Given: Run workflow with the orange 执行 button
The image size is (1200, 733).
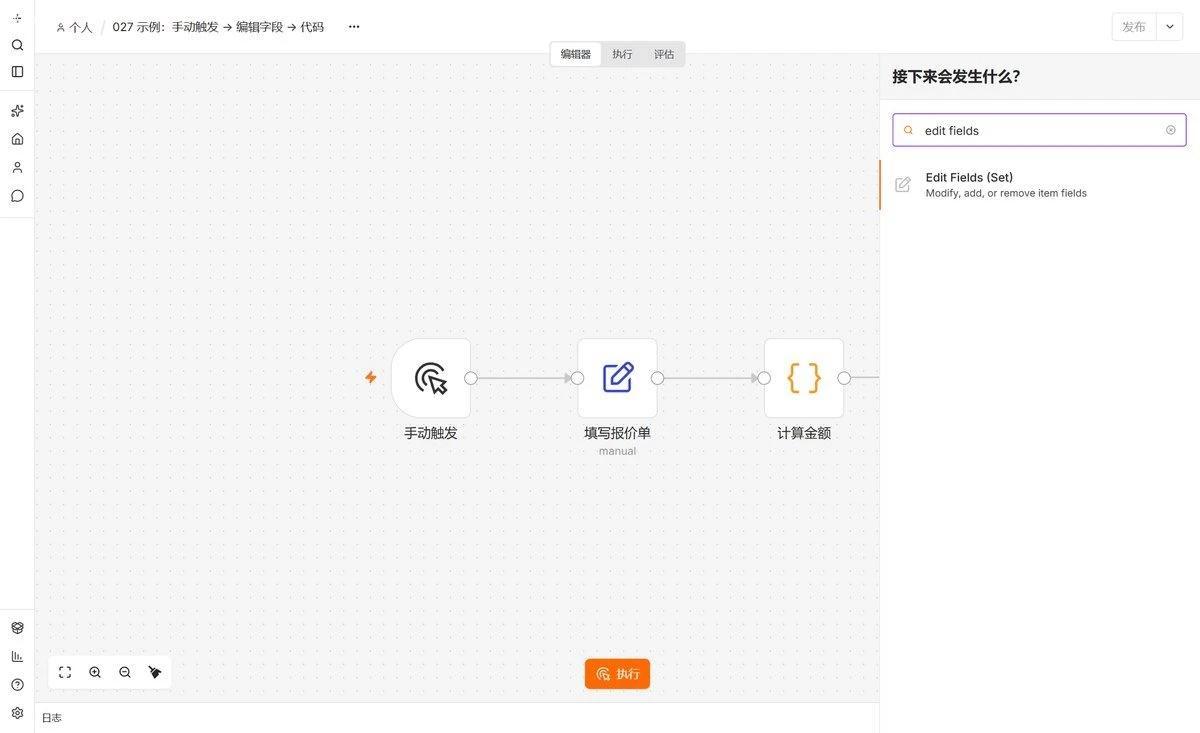Looking at the screenshot, I should (x=617, y=674).
